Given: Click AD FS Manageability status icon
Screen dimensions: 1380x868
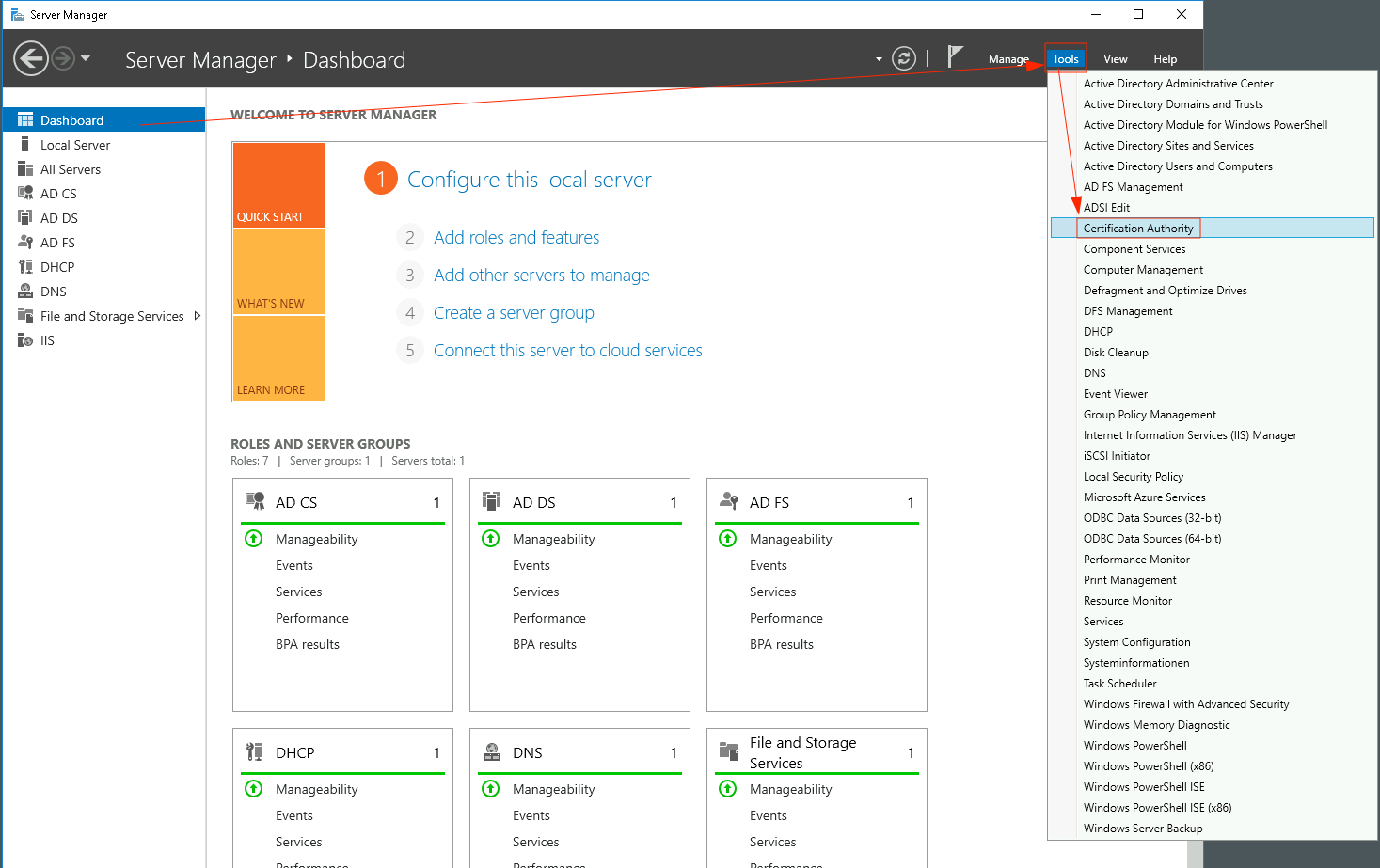Looking at the screenshot, I should 728,539.
